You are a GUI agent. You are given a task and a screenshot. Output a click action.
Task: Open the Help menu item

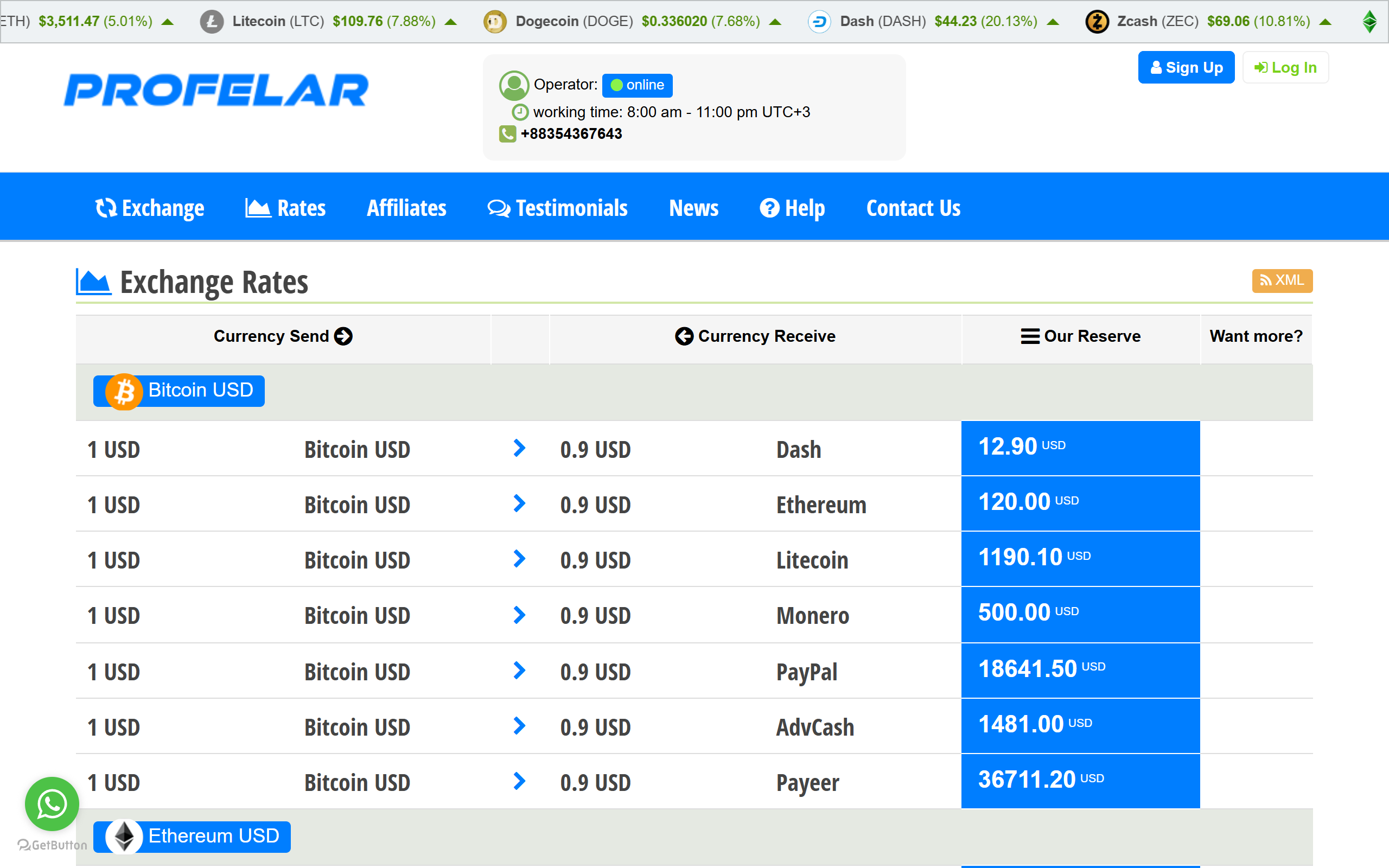[x=792, y=208]
